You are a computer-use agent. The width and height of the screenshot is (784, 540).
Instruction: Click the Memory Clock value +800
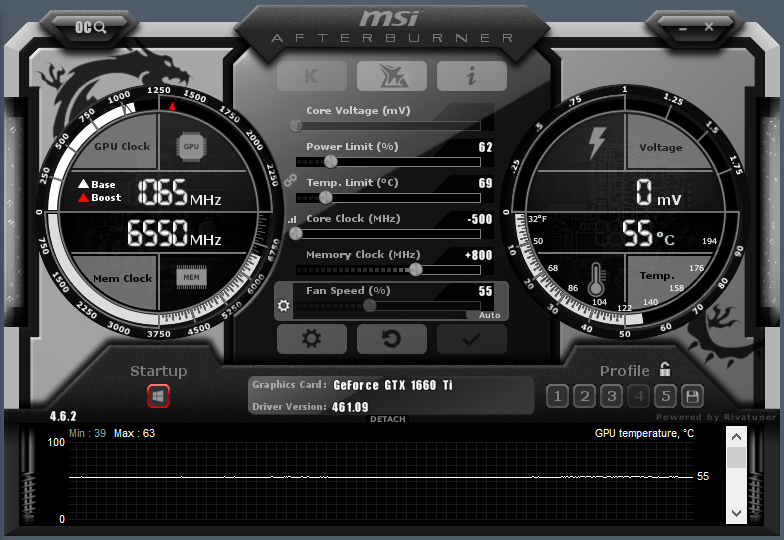pos(478,255)
